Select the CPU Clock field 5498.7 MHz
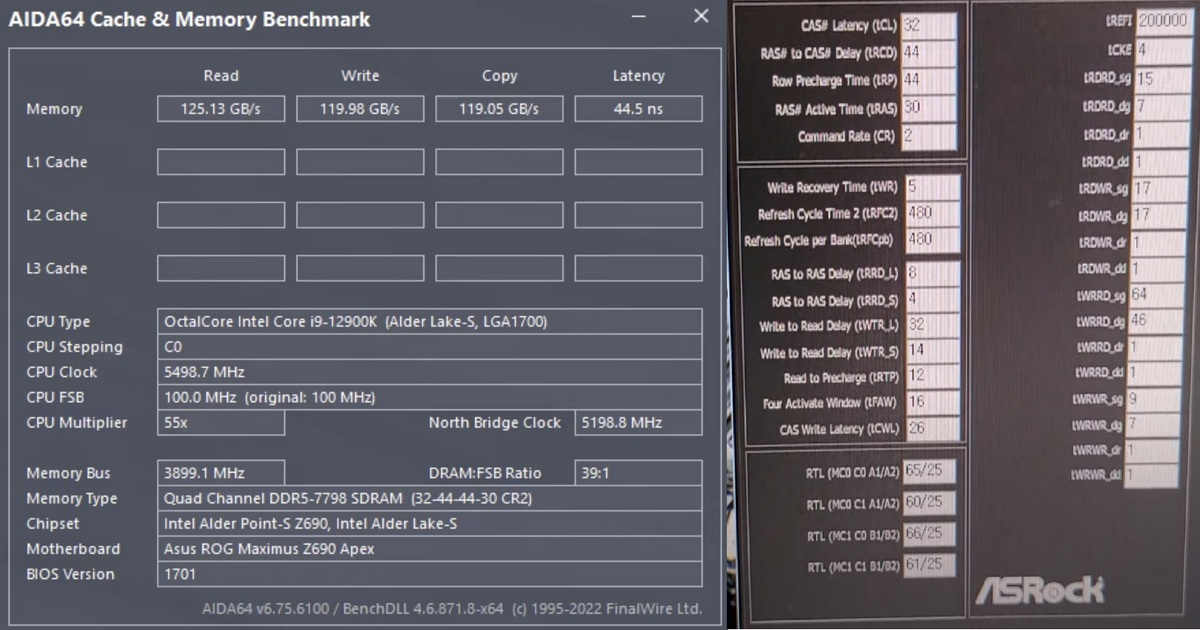 coord(429,372)
